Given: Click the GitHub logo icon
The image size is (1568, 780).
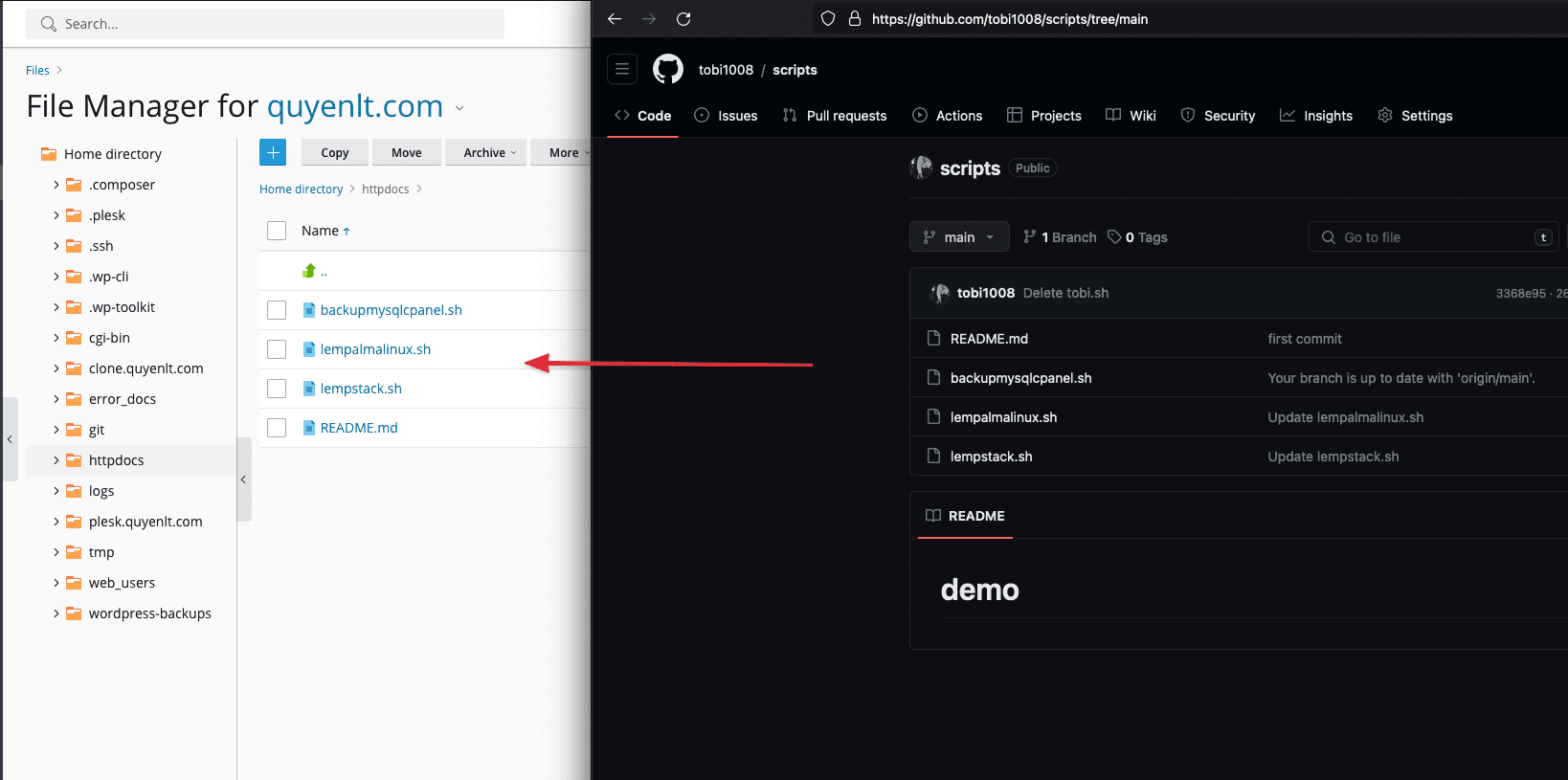Looking at the screenshot, I should 667,69.
